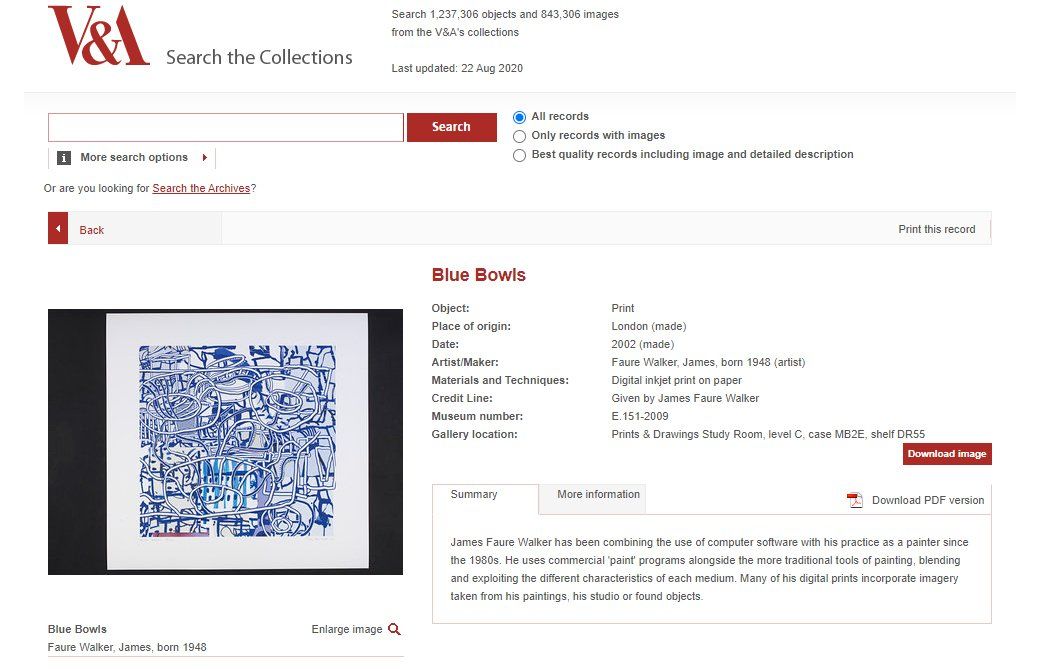1046x669 pixels.
Task: Open the Search the Archives link
Action: click(x=201, y=188)
